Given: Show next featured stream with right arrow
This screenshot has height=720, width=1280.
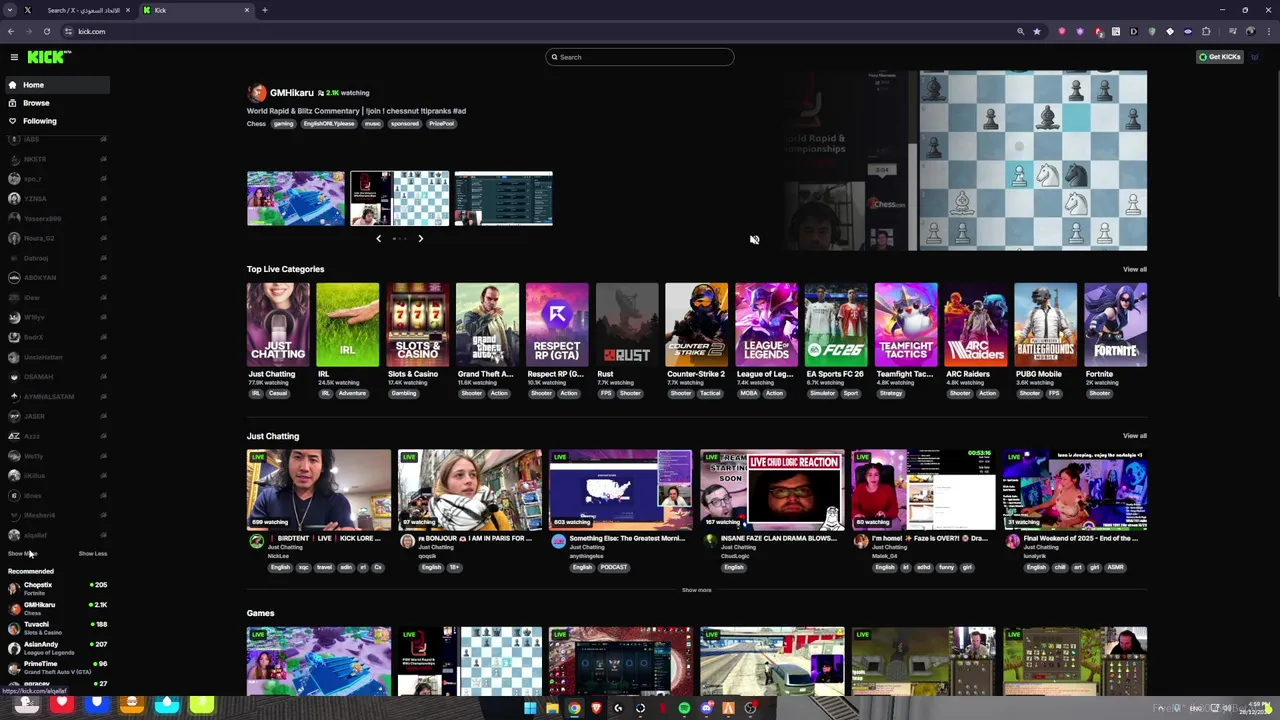Looking at the screenshot, I should point(420,239).
